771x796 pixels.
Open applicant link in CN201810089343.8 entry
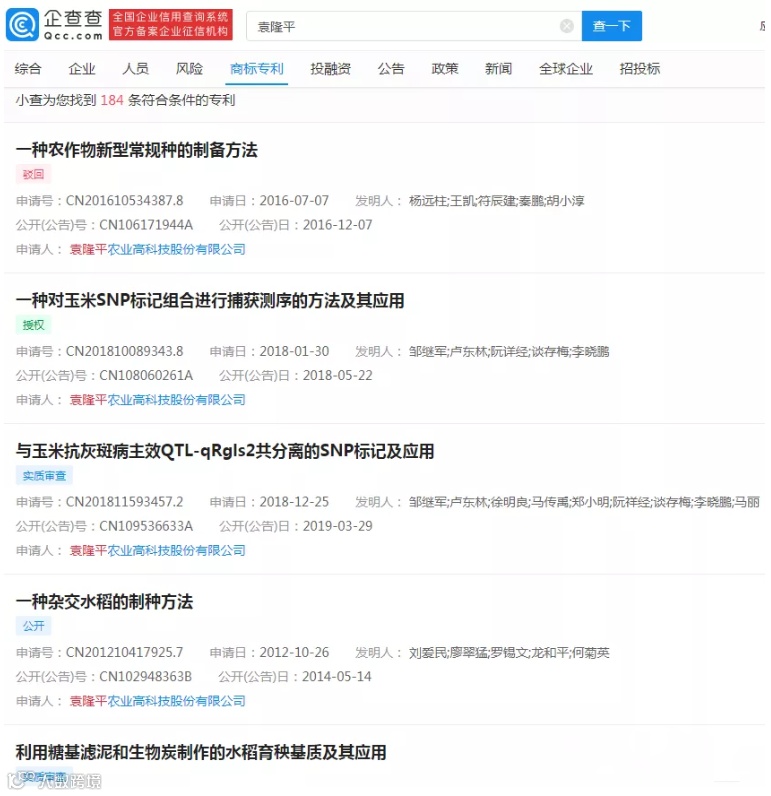[x=157, y=400]
